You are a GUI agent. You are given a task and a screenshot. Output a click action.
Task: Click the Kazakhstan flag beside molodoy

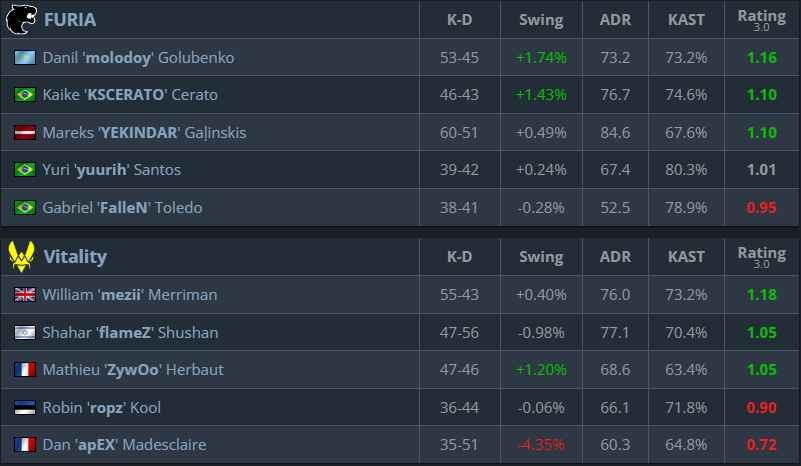tap(25, 58)
